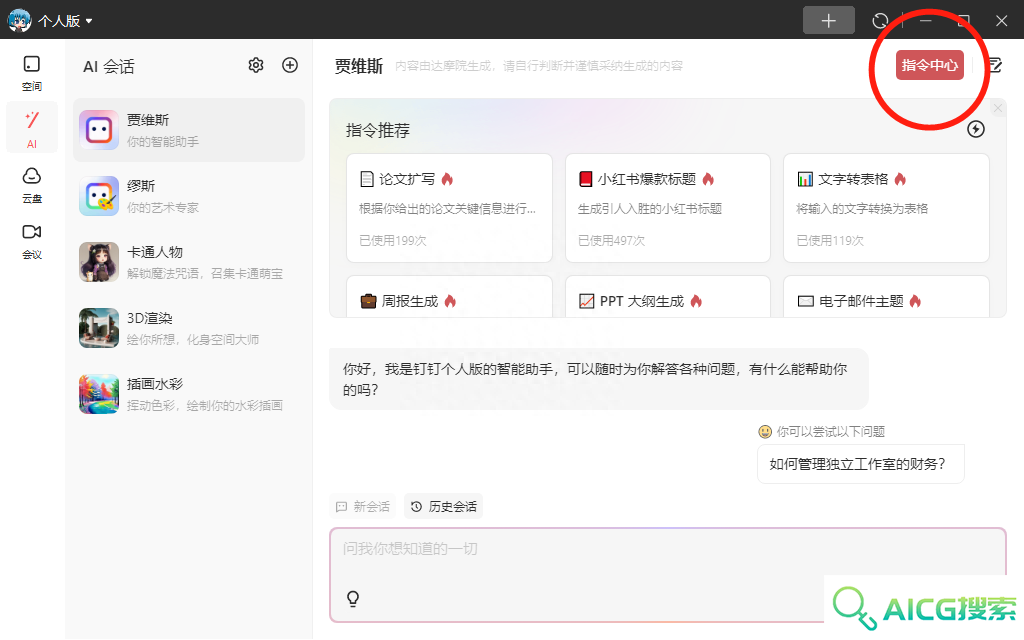Open the 云盘 cloud drive section
The height and width of the screenshot is (640, 1024).
31,185
